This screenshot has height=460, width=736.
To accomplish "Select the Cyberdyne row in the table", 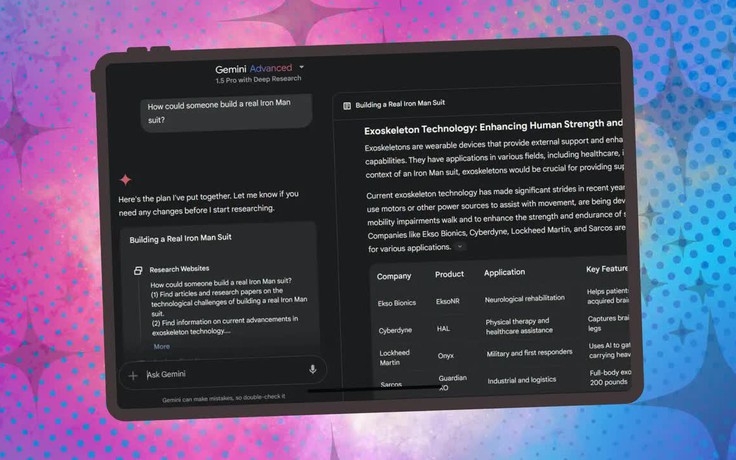I will click(395, 328).
